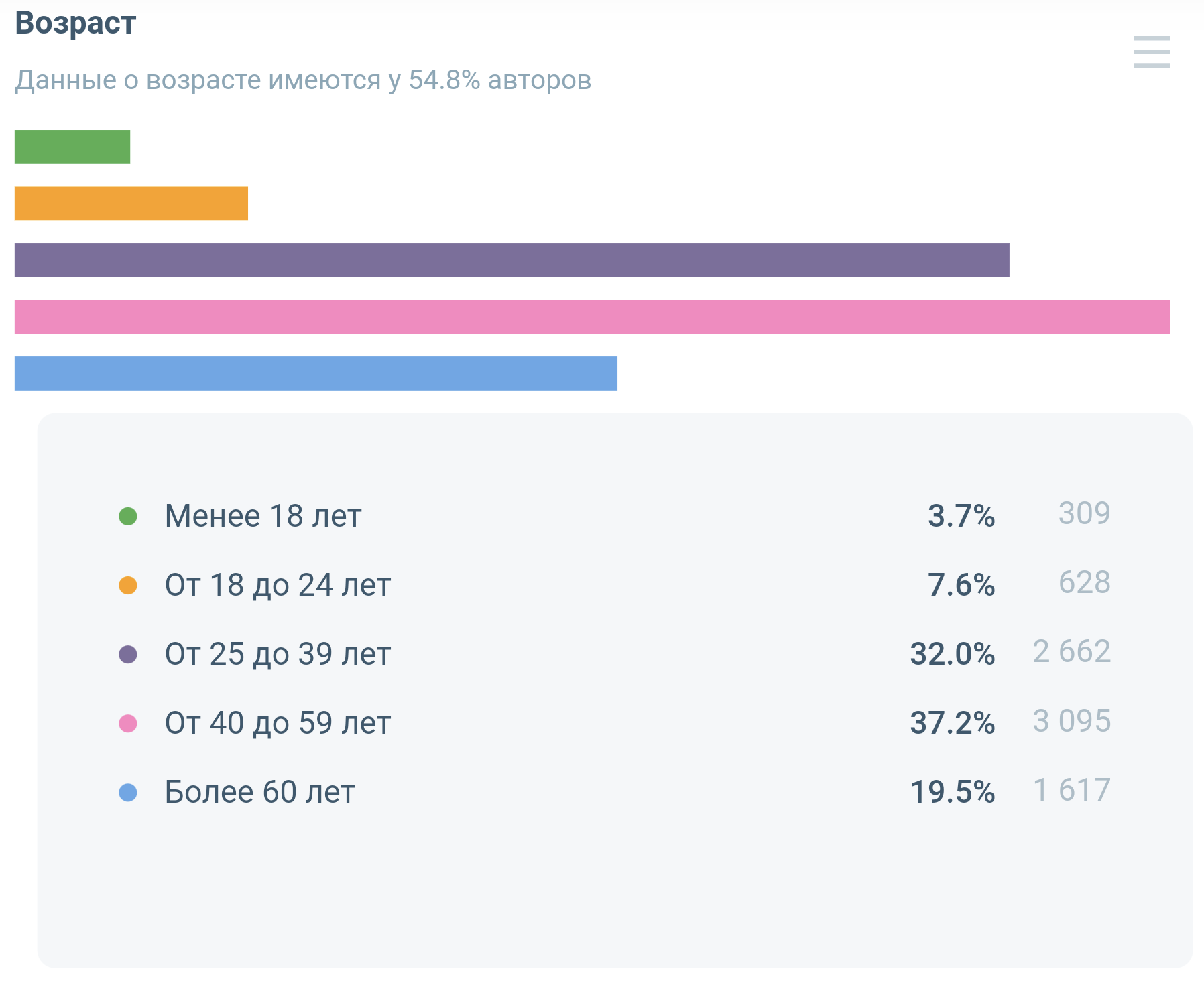Toggle the green legend dot for Менее 18 лет
This screenshot has width=1204, height=987.
coord(128,516)
